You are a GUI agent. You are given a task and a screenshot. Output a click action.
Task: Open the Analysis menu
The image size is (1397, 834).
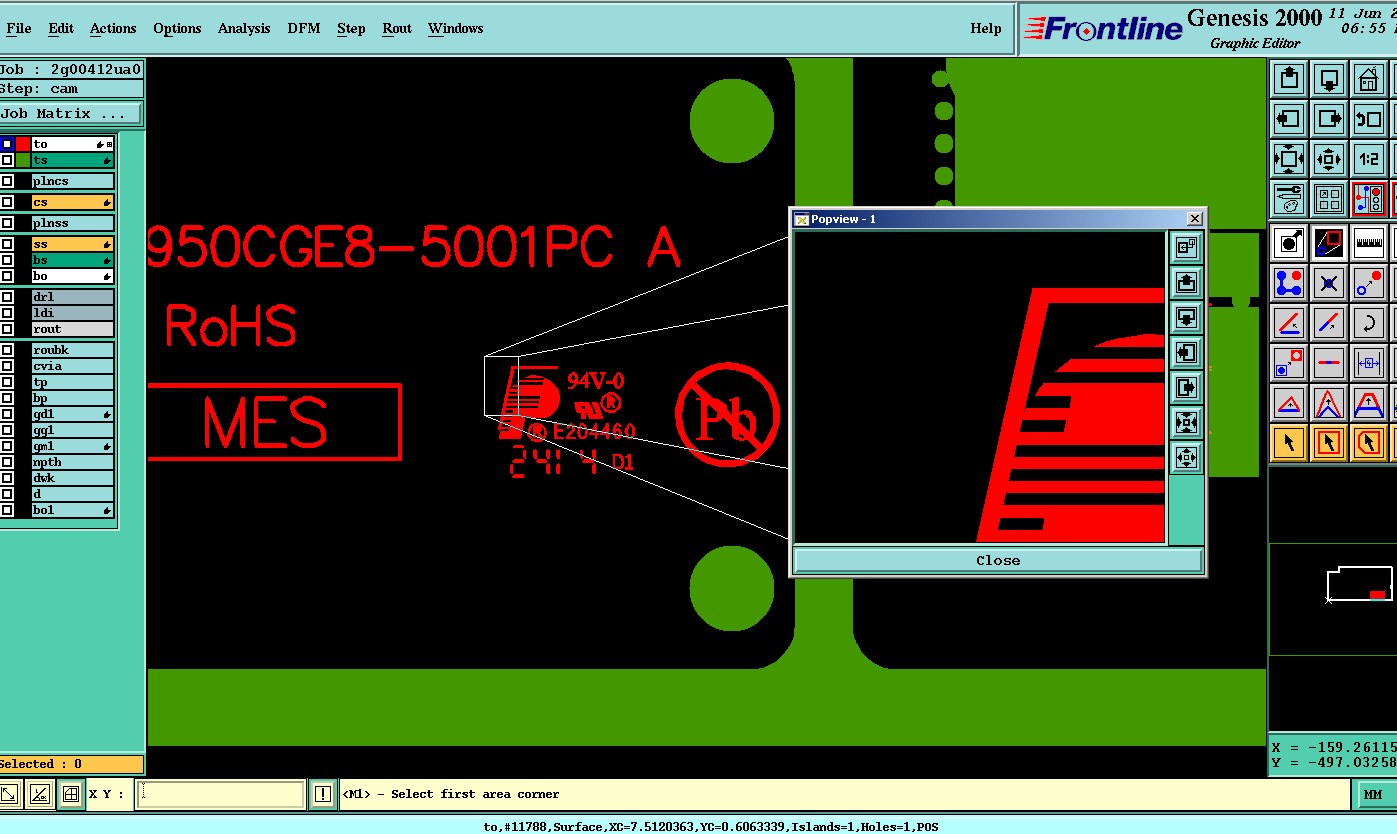(x=244, y=28)
